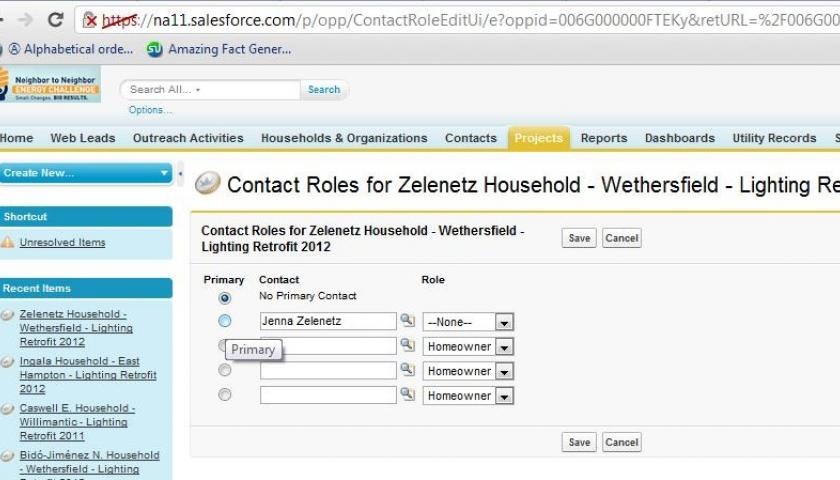Set Jenna Zelenetz as primary contact
The image size is (840, 480).
pyautogui.click(x=225, y=321)
